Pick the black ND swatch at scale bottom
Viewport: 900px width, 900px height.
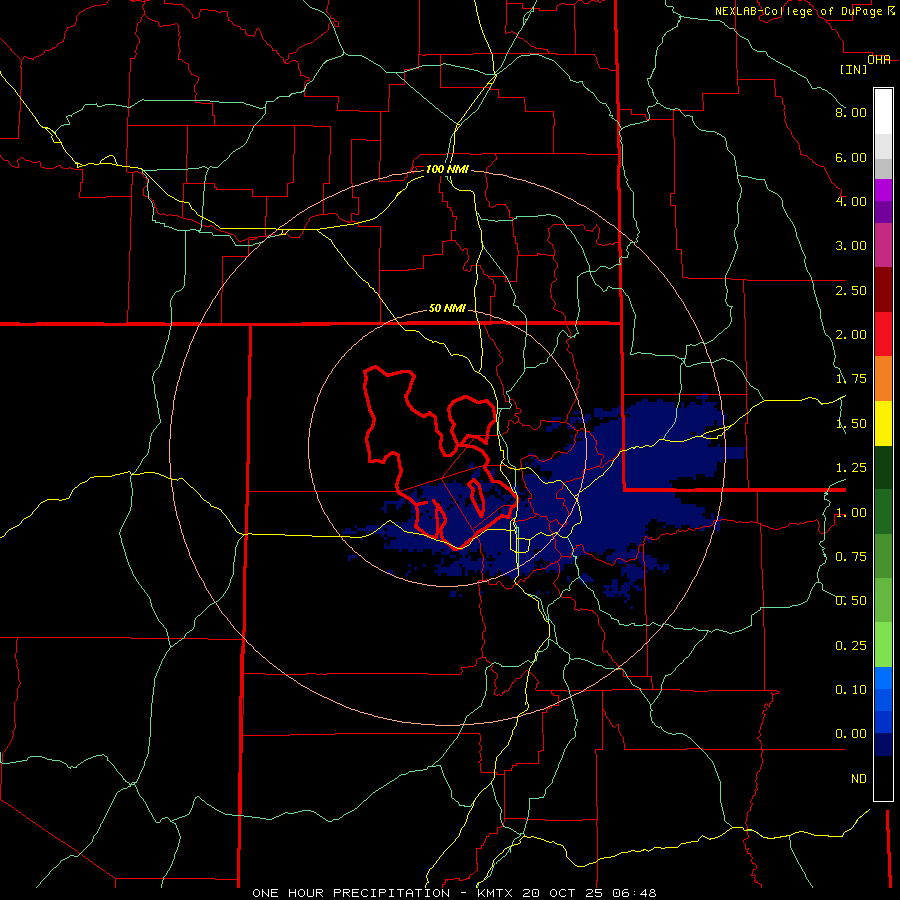coord(883,778)
